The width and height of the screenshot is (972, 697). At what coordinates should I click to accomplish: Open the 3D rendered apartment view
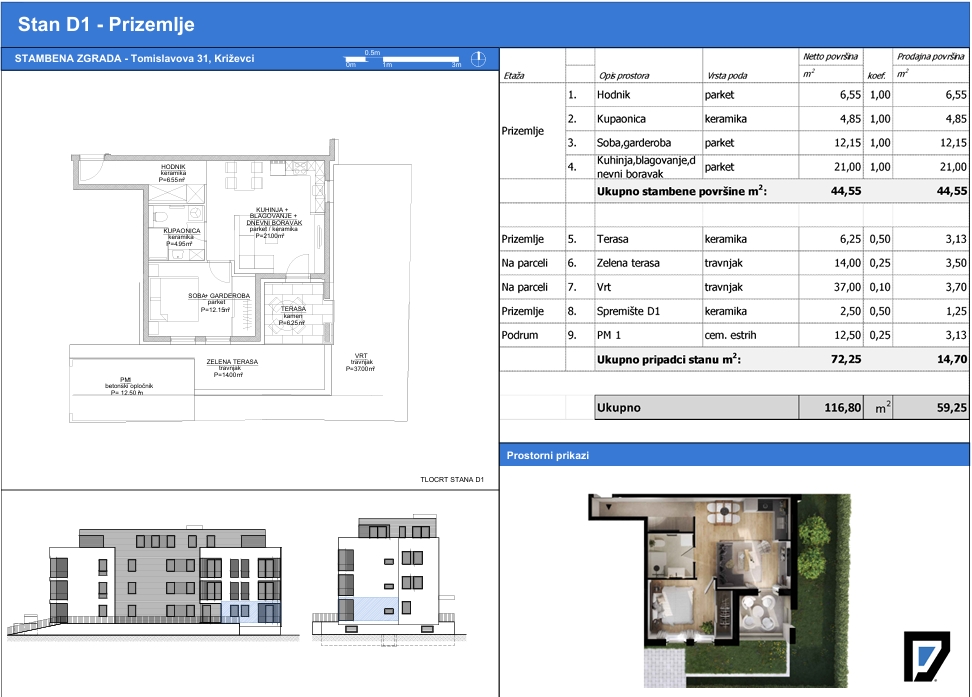coord(719,590)
